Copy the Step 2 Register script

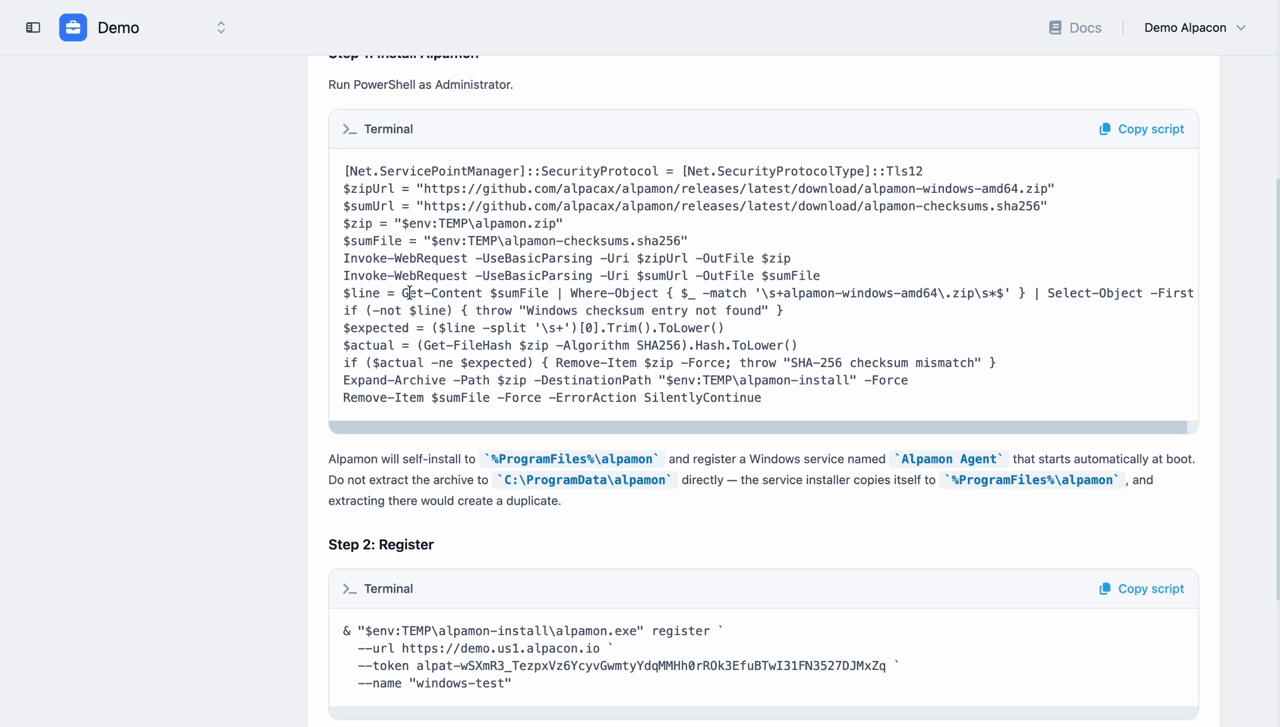point(1141,589)
